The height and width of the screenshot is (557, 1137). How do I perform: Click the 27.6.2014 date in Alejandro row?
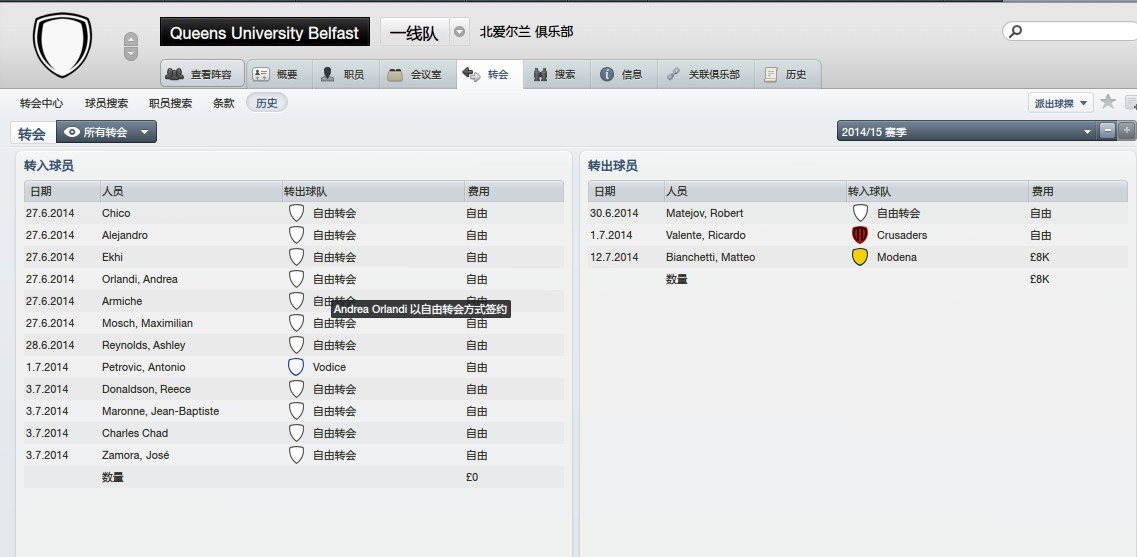50,235
